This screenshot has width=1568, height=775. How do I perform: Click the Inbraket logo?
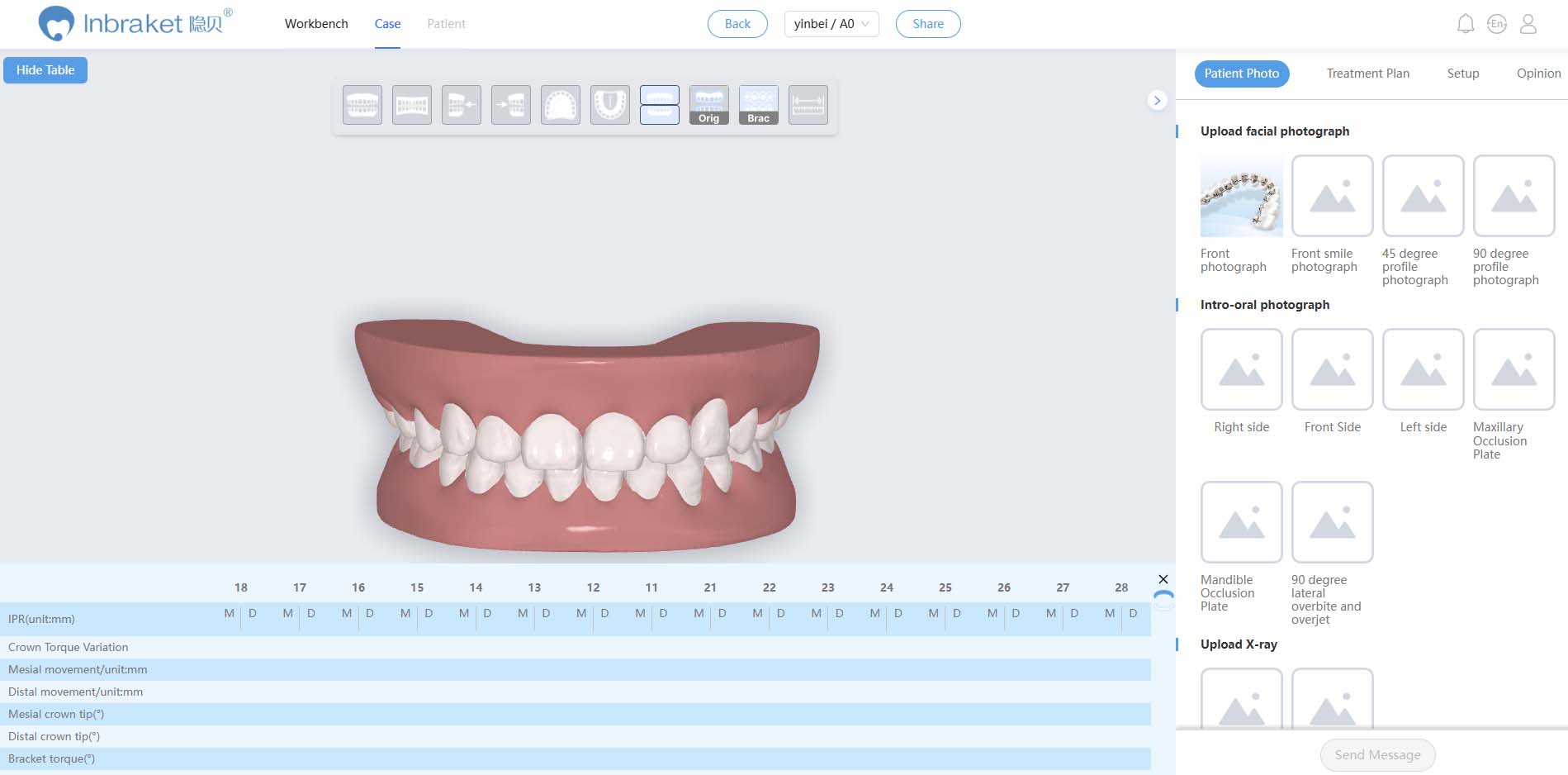tap(136, 23)
